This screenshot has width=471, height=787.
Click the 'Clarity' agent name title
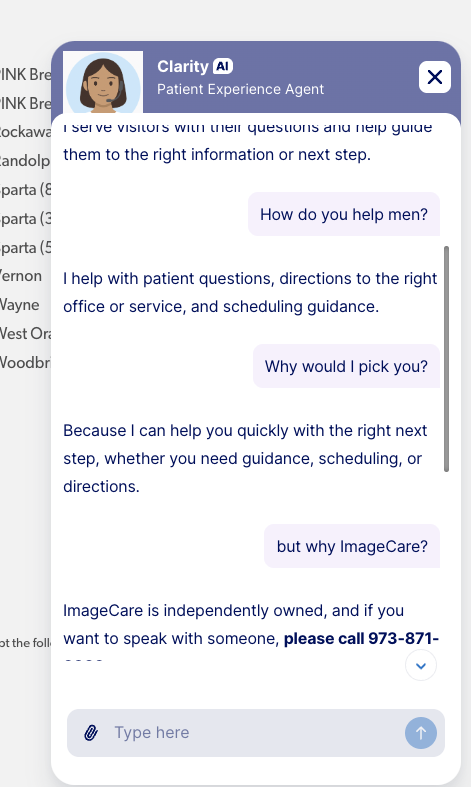(183, 66)
